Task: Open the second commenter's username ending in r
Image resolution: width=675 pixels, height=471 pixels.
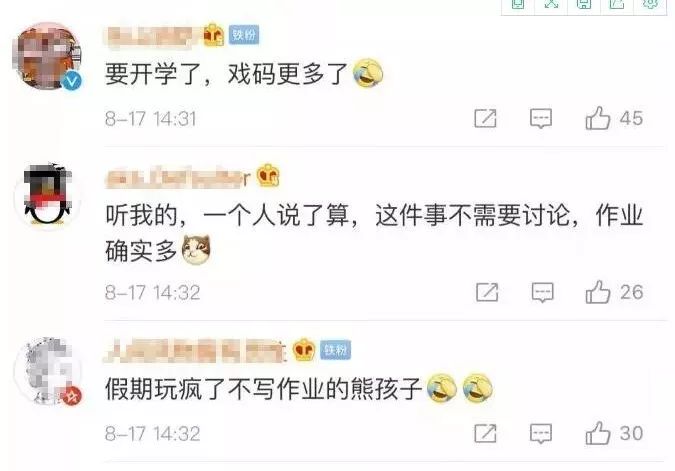Action: 178,177
